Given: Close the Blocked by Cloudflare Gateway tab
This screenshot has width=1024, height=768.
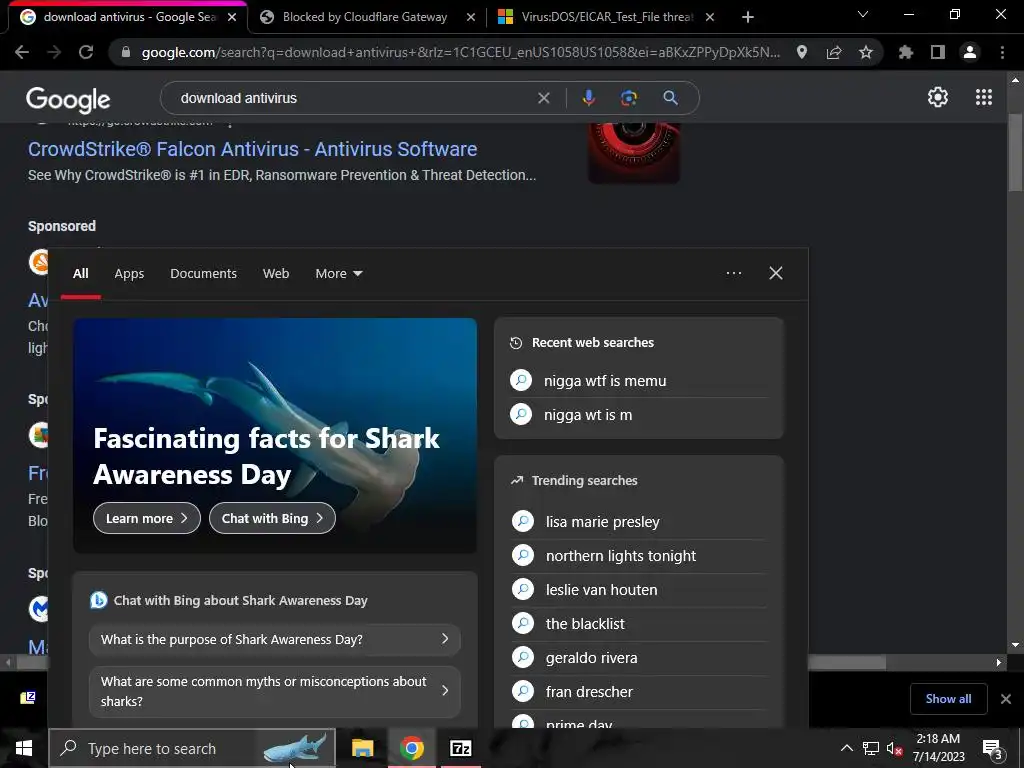Looking at the screenshot, I should click(x=471, y=17).
